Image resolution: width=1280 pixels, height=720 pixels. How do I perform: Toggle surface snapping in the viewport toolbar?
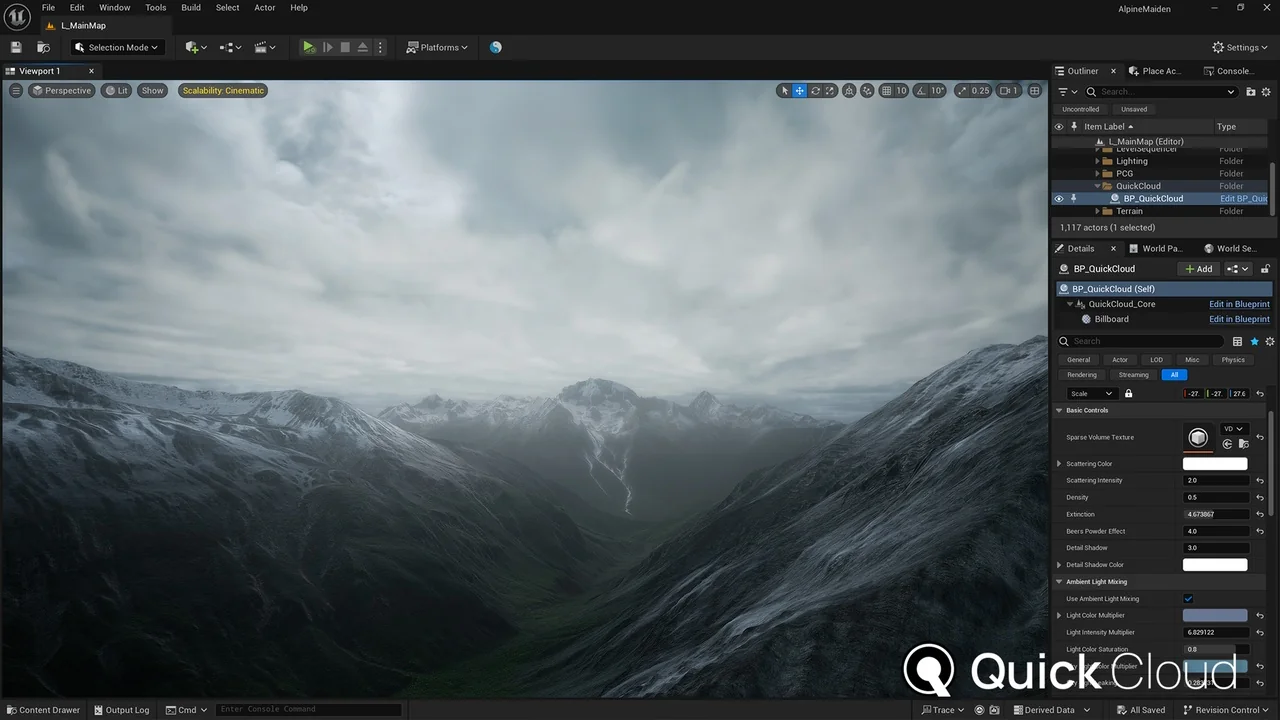tap(848, 90)
